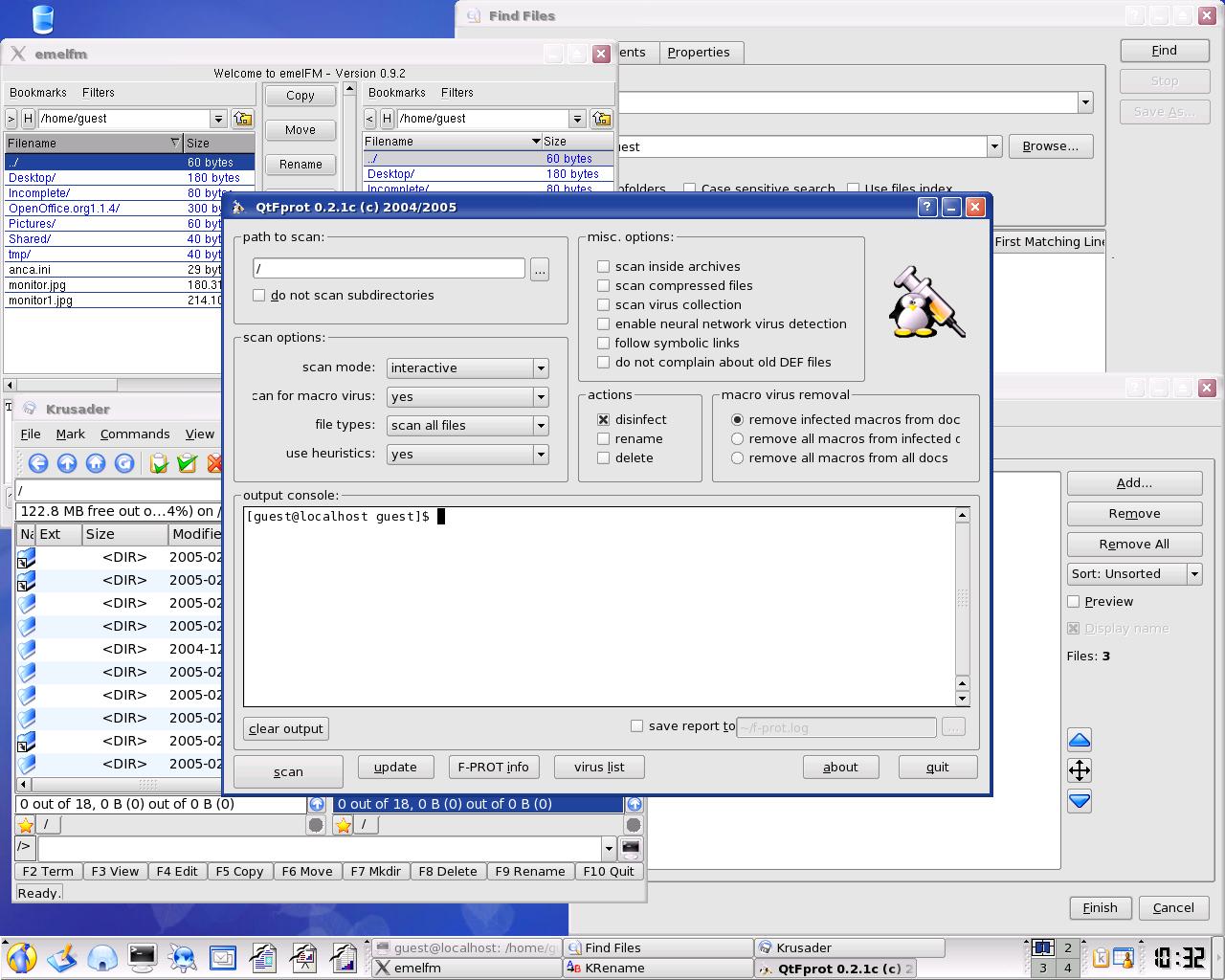
Task: Click the calendar reminder tray icon
Action: coord(1124,958)
